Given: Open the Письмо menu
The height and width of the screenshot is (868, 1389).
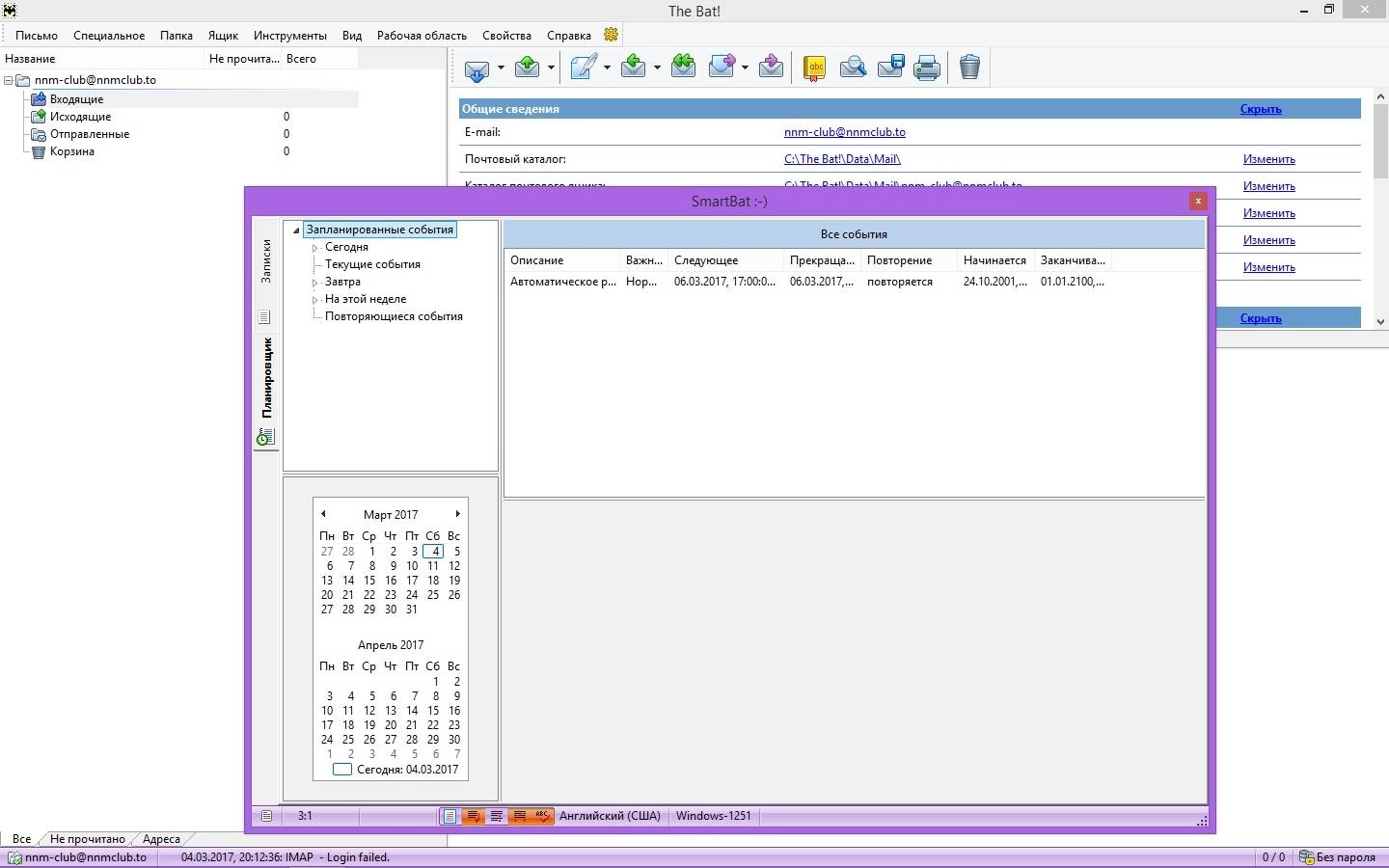Looking at the screenshot, I should (x=37, y=36).
